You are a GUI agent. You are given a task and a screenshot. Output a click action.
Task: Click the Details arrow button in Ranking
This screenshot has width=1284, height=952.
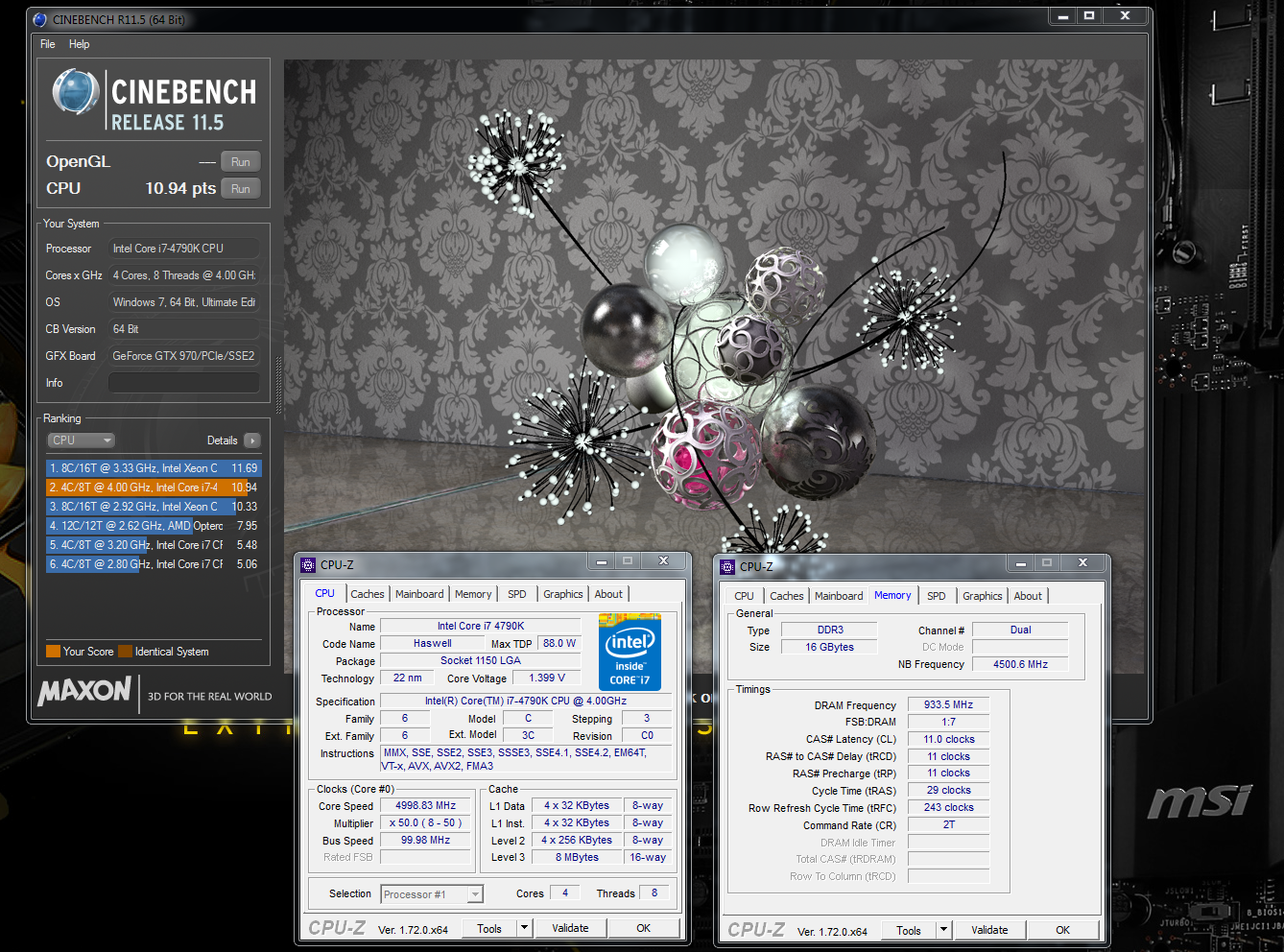252,440
